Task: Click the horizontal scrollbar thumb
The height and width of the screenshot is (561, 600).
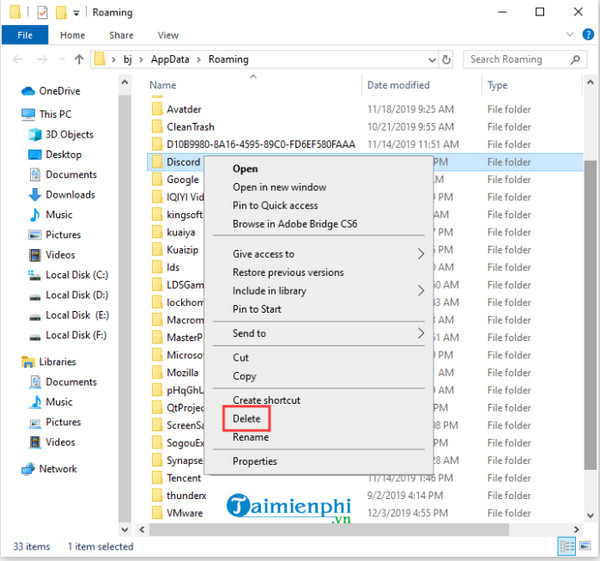Action: (329, 530)
